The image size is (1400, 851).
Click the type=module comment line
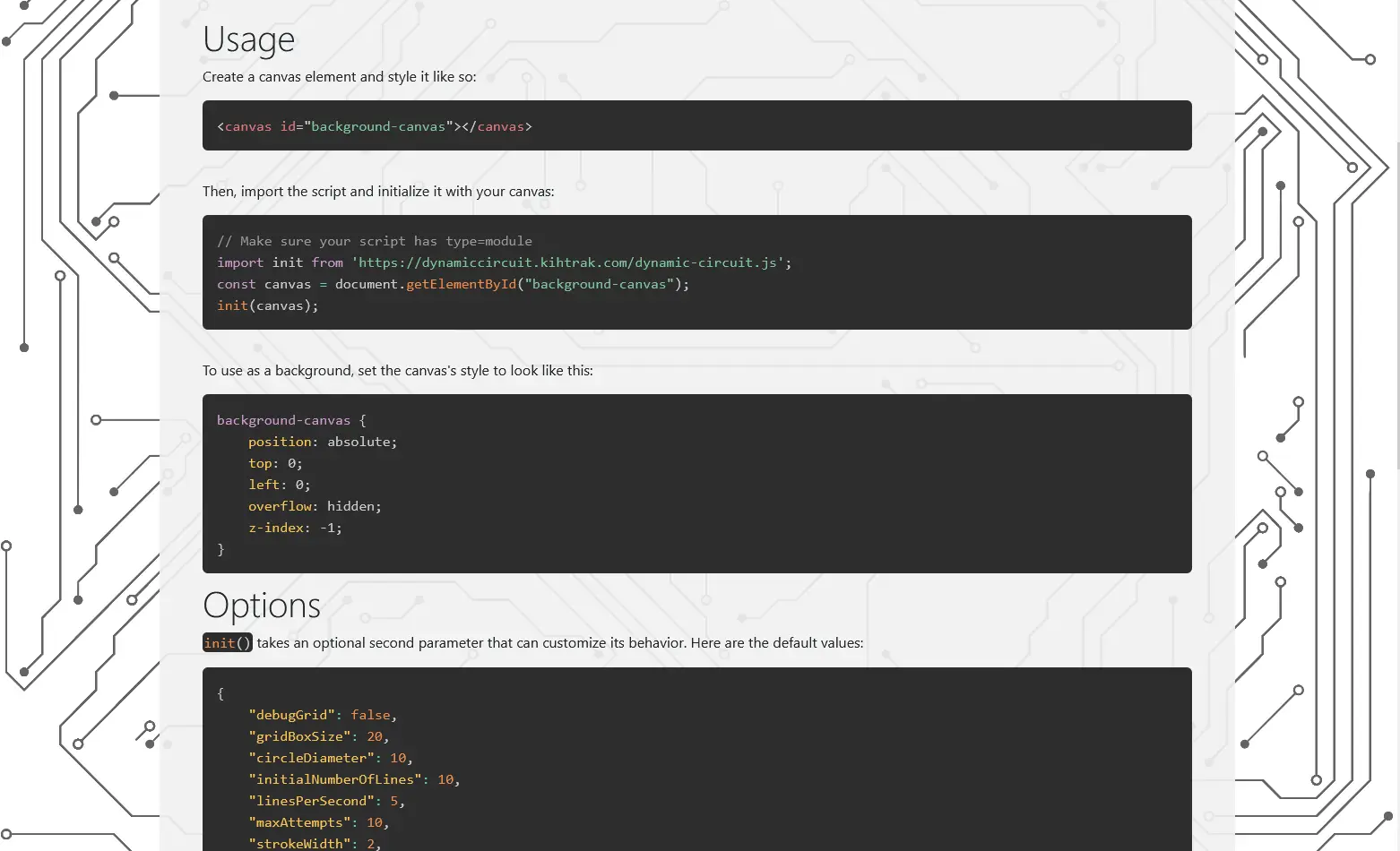point(374,240)
